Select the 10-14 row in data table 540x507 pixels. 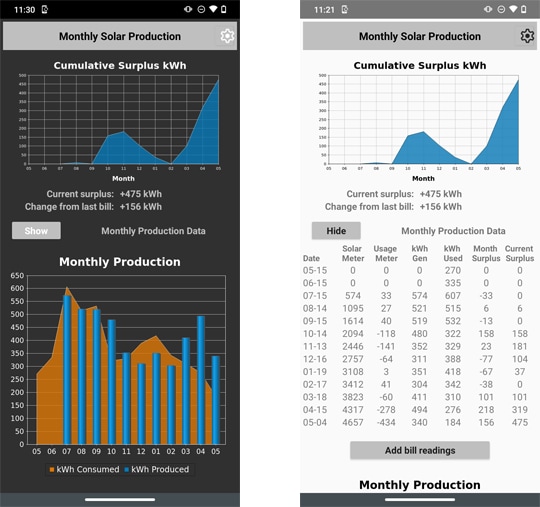pos(418,333)
